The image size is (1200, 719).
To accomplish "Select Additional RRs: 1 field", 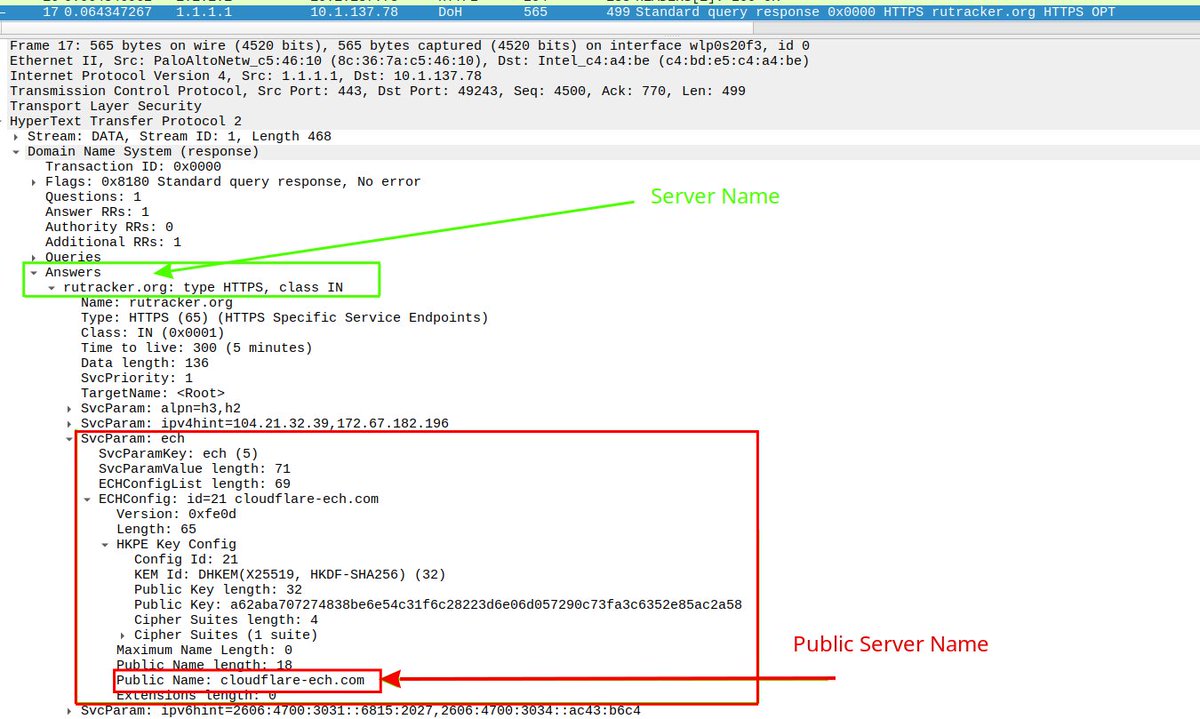I will tap(113, 242).
